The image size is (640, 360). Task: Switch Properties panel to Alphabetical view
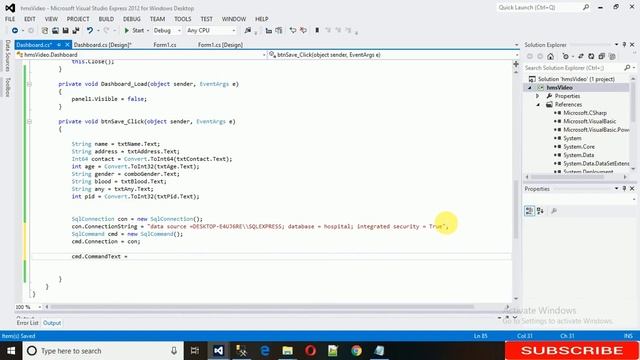point(540,211)
